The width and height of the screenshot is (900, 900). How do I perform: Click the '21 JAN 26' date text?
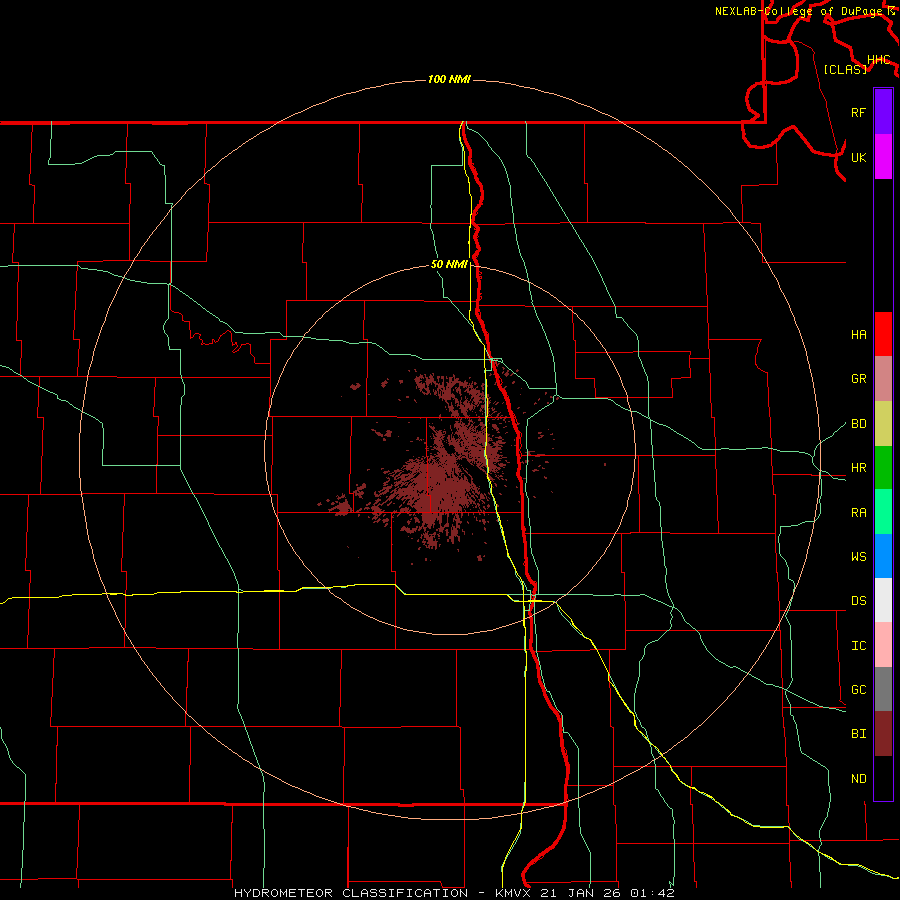tap(580, 893)
